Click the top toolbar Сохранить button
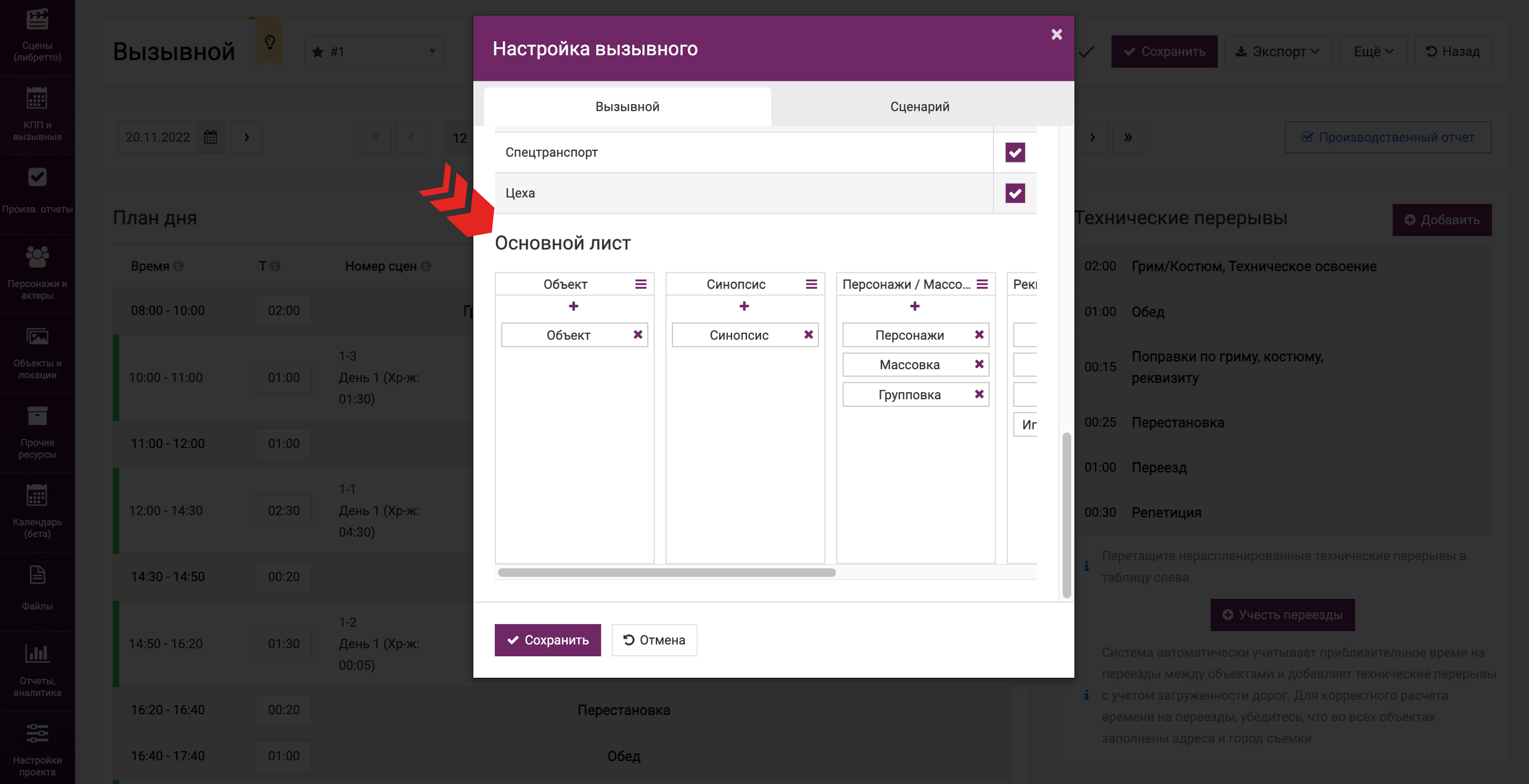Viewport: 1529px width, 784px height. tap(1164, 52)
